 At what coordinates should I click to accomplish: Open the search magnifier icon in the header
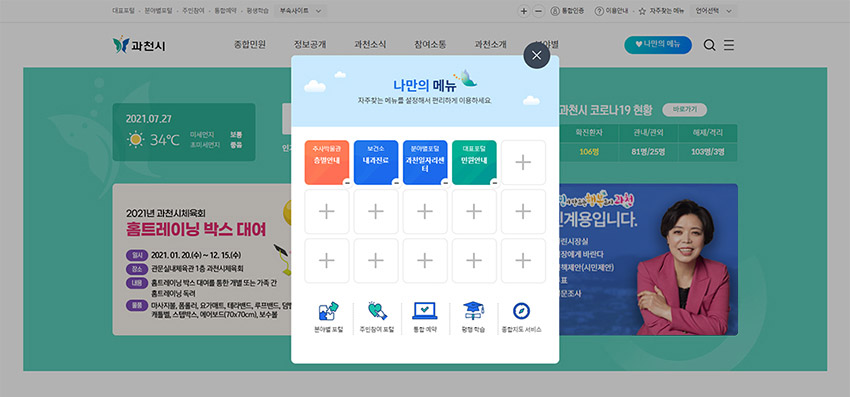(709, 45)
